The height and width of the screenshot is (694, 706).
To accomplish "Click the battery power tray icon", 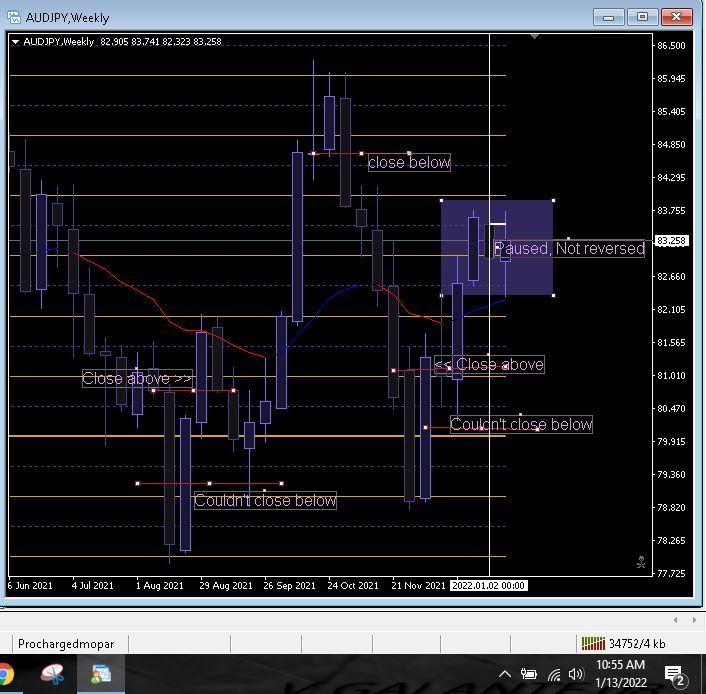I will coord(529,674).
